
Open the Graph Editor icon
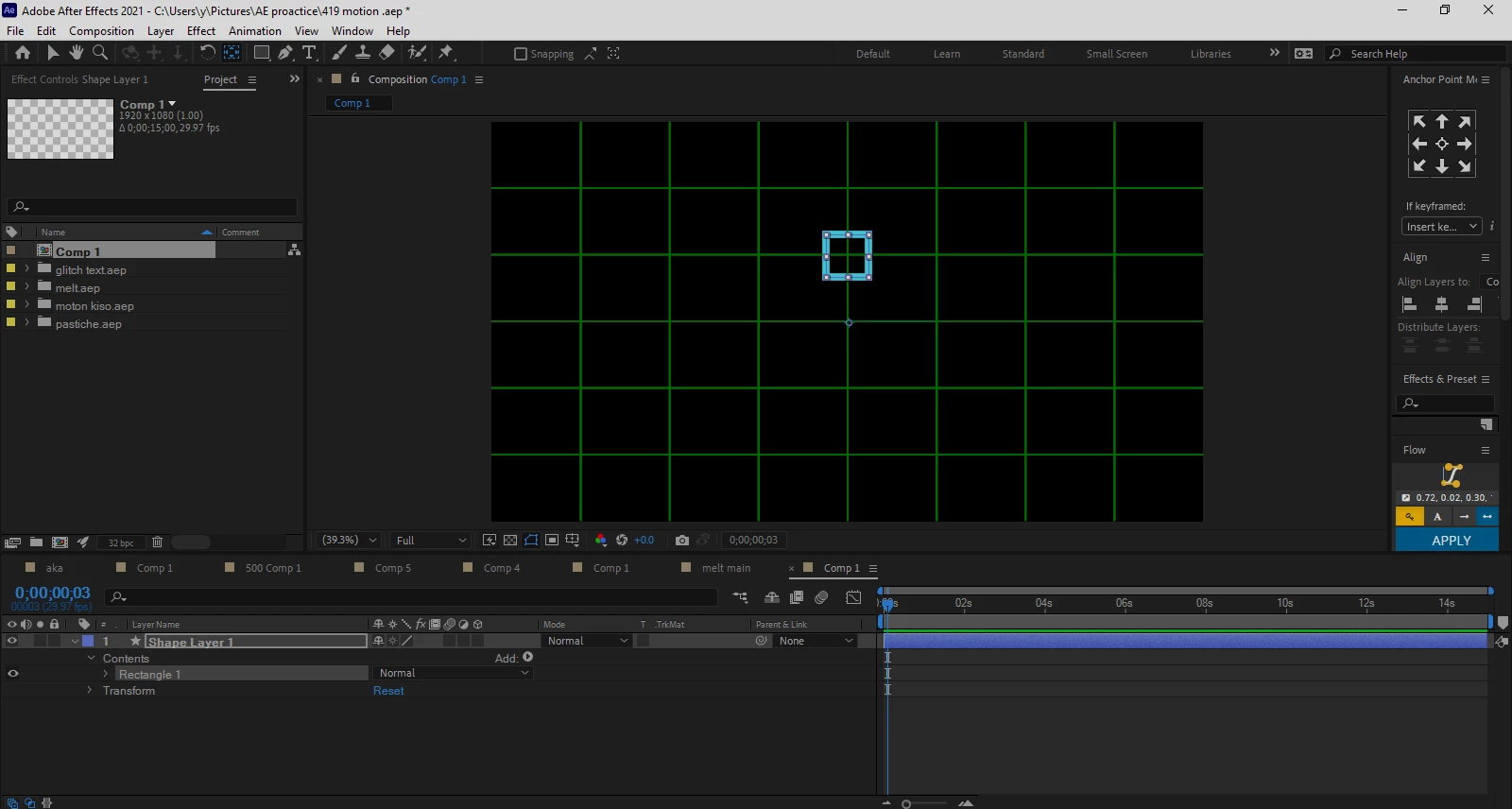(x=853, y=597)
